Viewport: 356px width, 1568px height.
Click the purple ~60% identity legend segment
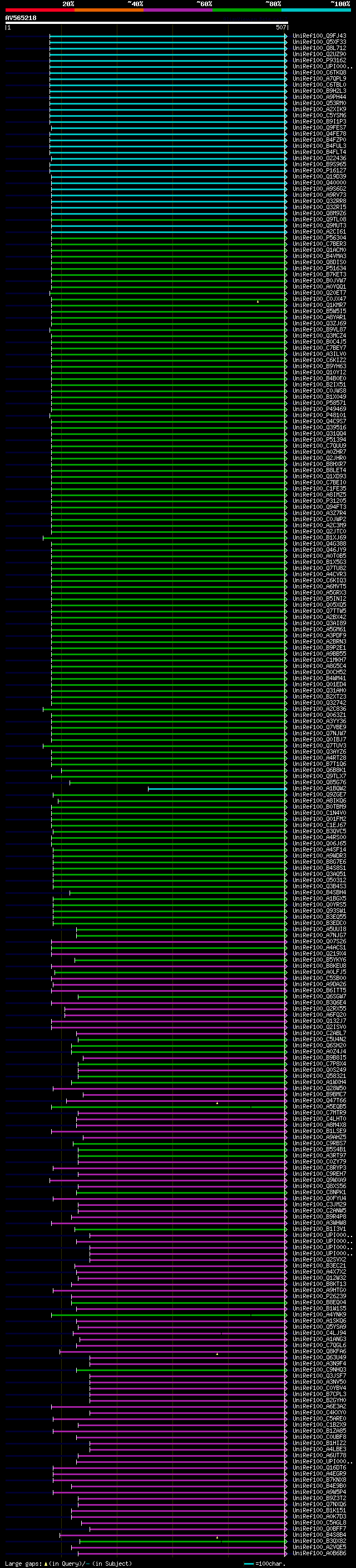click(177, 11)
